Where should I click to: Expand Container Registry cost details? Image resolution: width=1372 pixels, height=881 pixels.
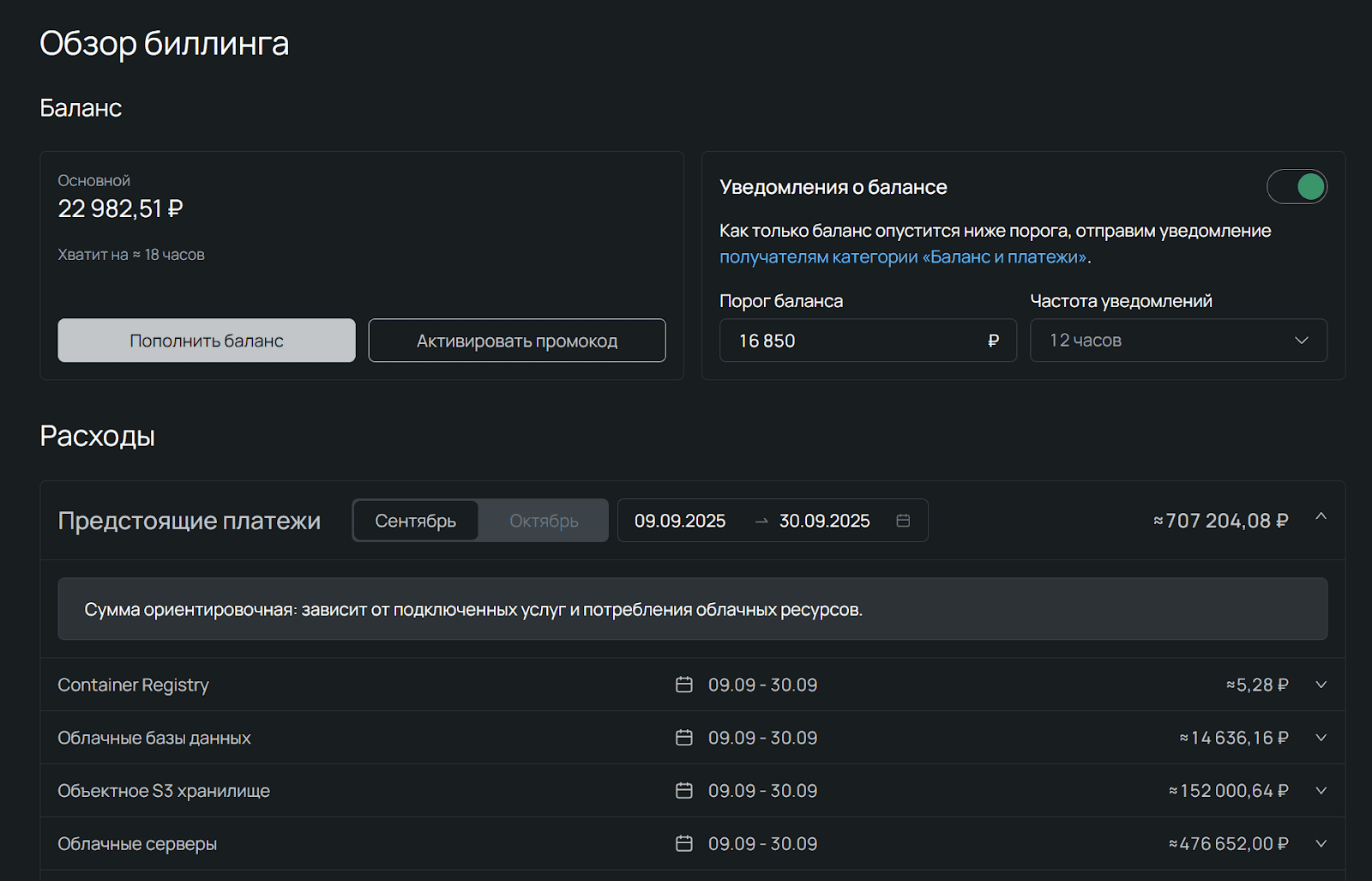[1321, 685]
